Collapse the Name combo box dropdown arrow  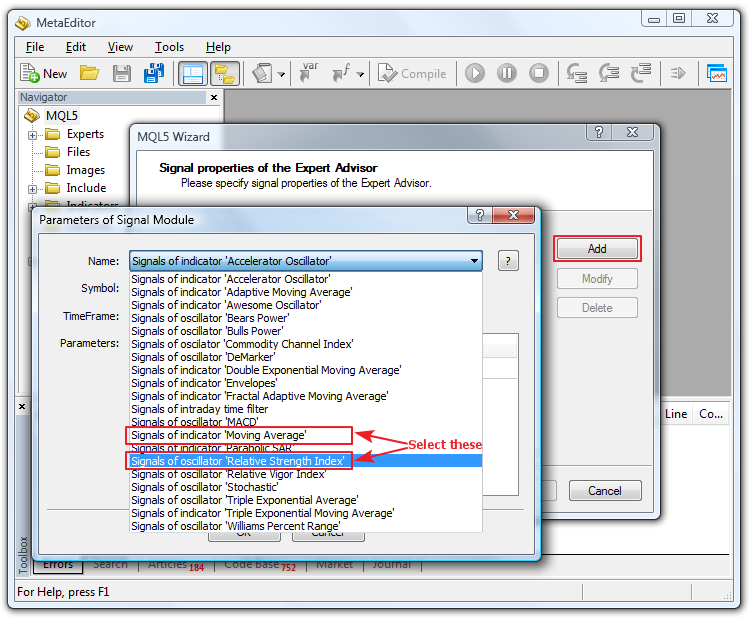474,261
